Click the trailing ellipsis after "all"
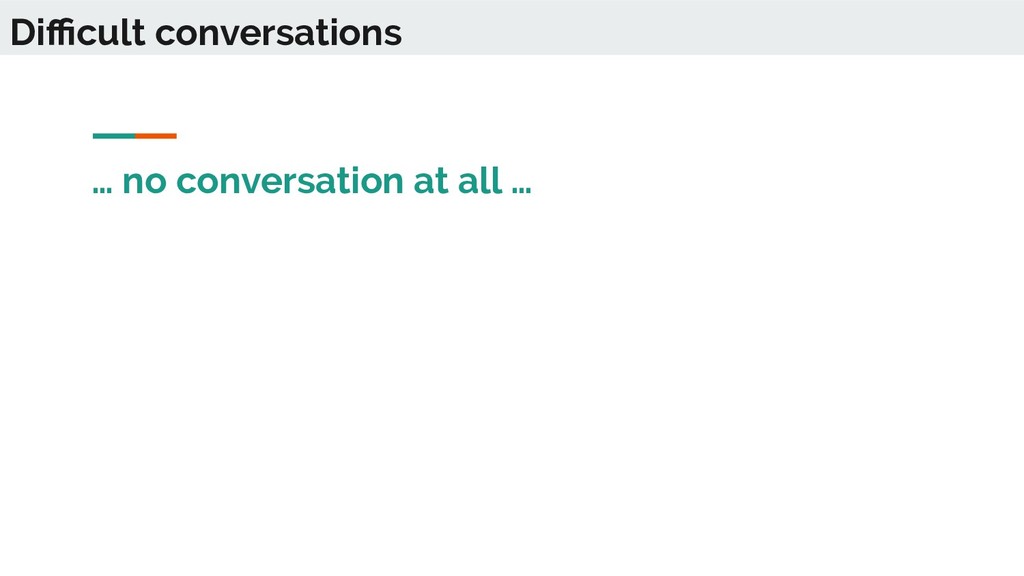Viewport: 1024px width, 576px height. pyautogui.click(x=522, y=191)
